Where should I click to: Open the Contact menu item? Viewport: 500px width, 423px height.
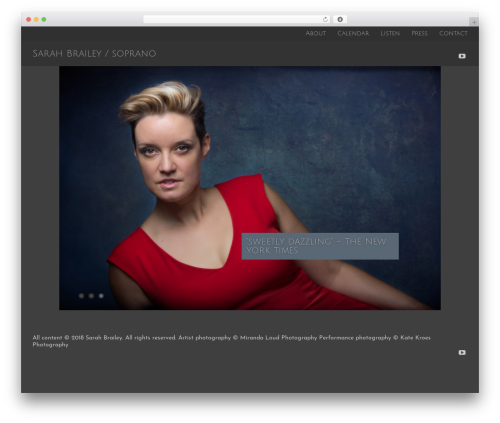[453, 34]
